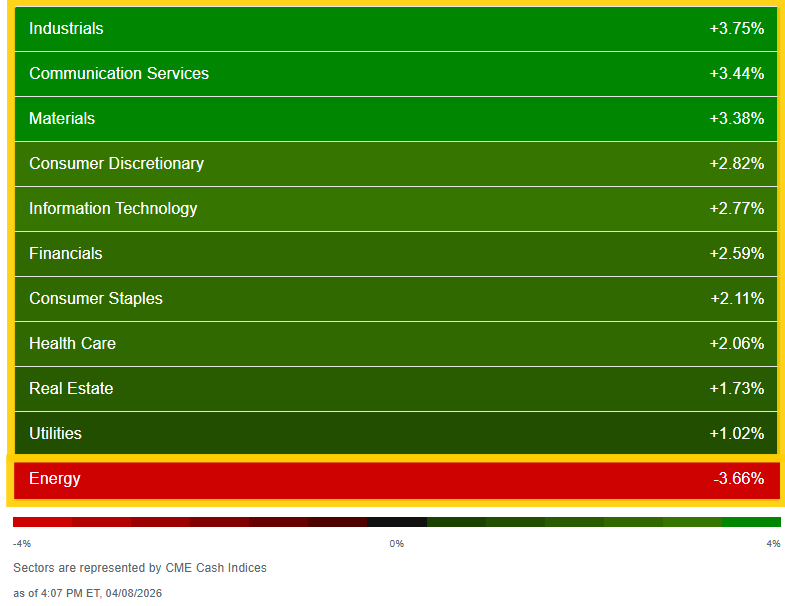Select the Utilities label
Image resolution: width=785 pixels, height=606 pixels.
pos(55,433)
